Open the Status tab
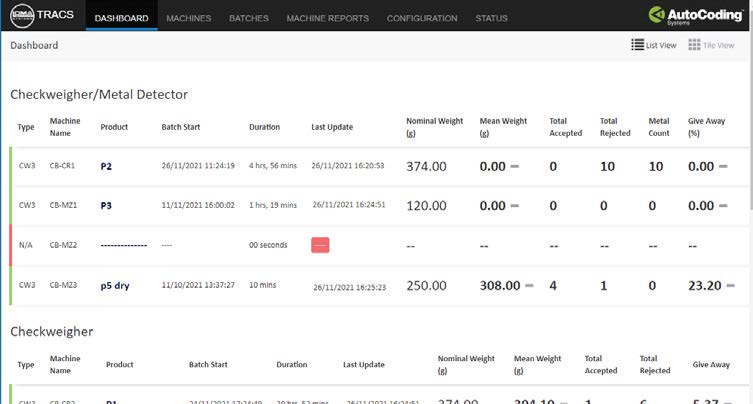 (491, 18)
